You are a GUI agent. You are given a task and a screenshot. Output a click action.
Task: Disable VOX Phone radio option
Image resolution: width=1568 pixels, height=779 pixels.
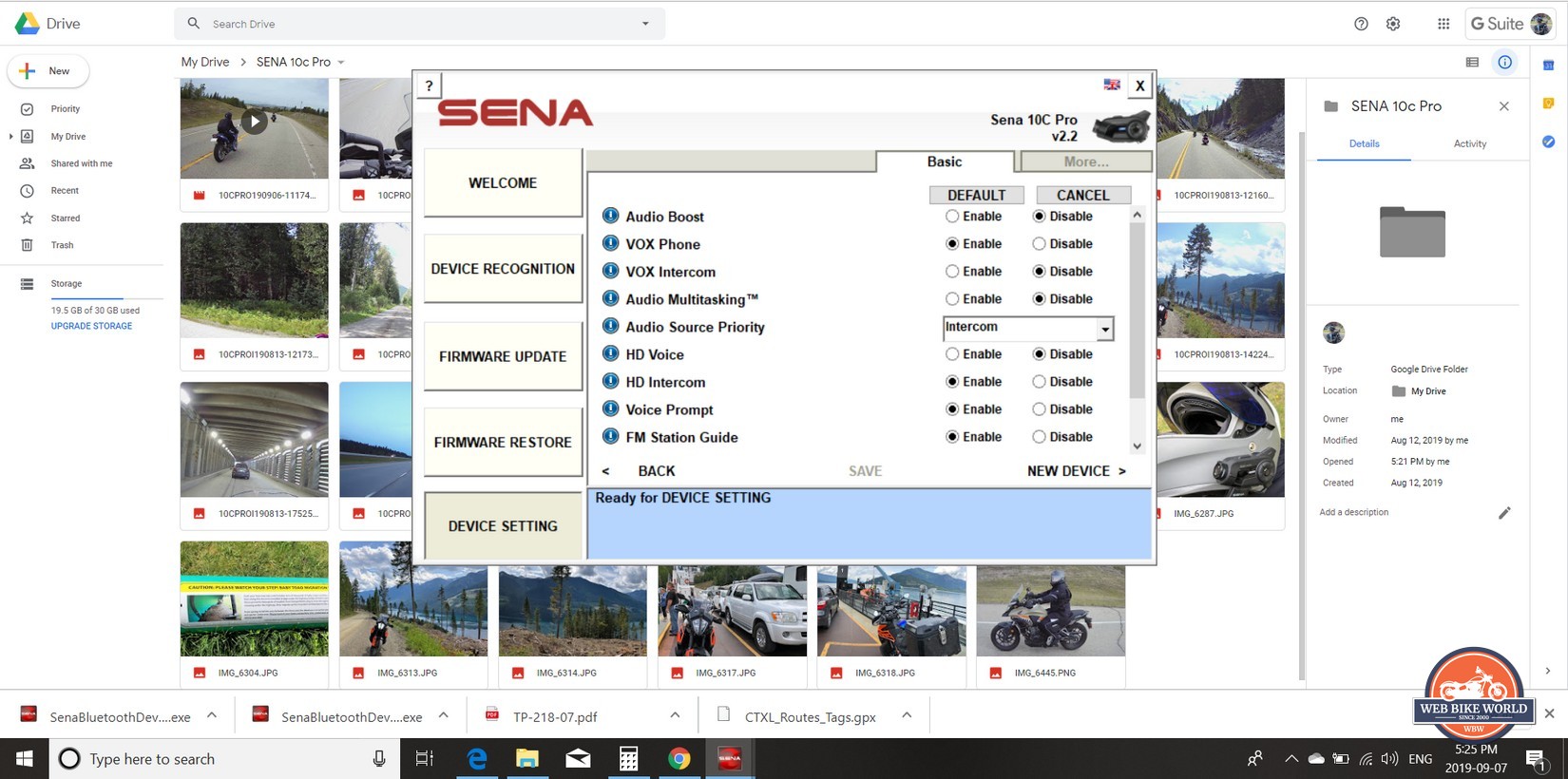[x=1040, y=244]
